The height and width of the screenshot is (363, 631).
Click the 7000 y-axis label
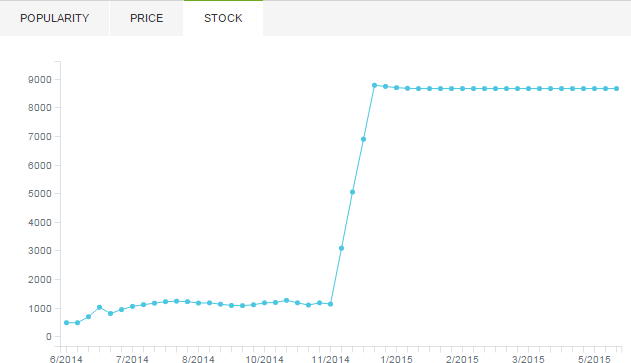point(40,137)
